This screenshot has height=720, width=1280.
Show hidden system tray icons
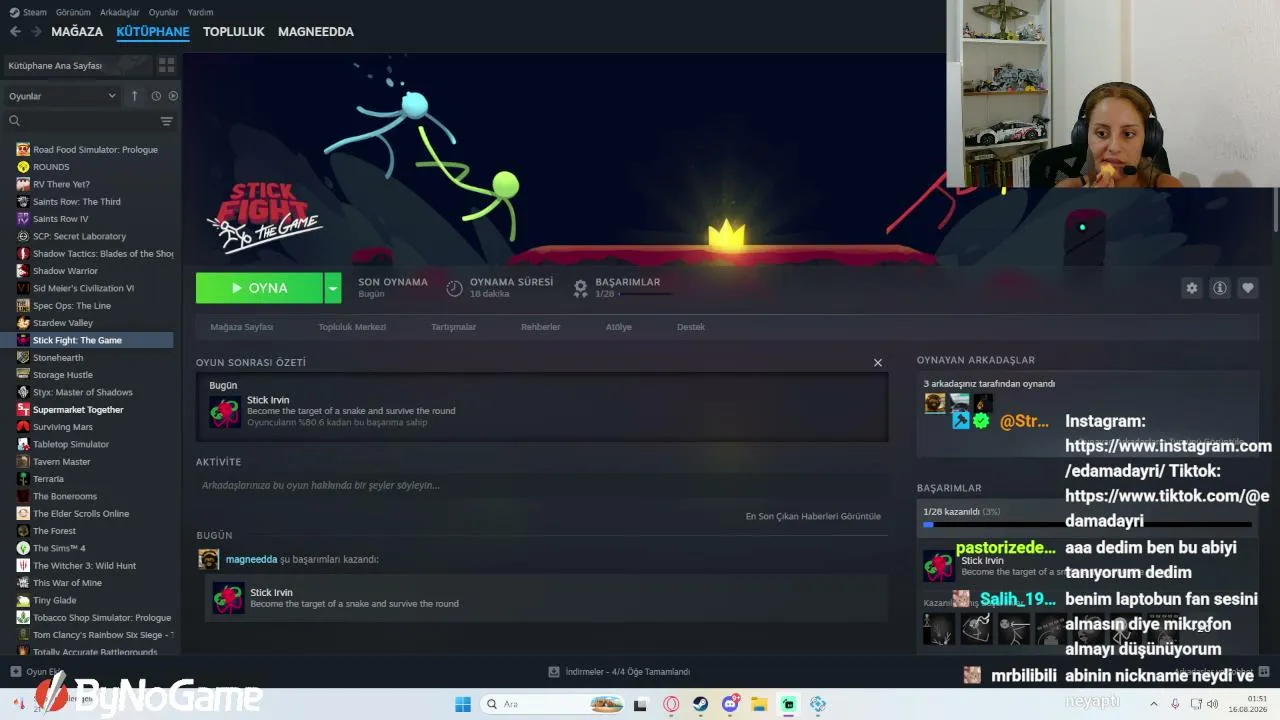coord(1155,704)
